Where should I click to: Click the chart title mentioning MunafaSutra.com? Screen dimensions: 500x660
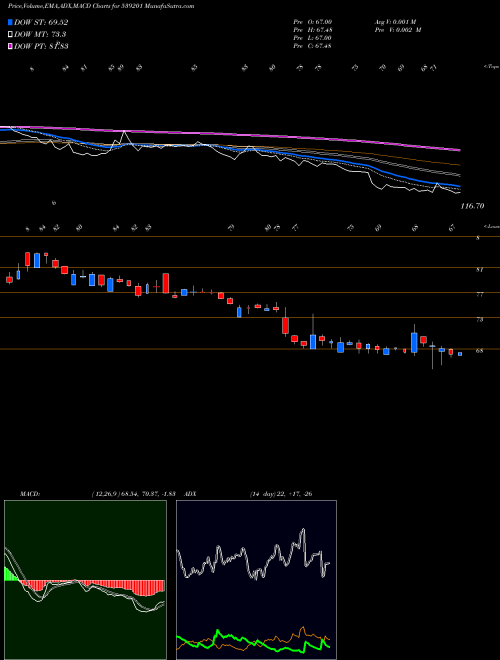point(101,6)
